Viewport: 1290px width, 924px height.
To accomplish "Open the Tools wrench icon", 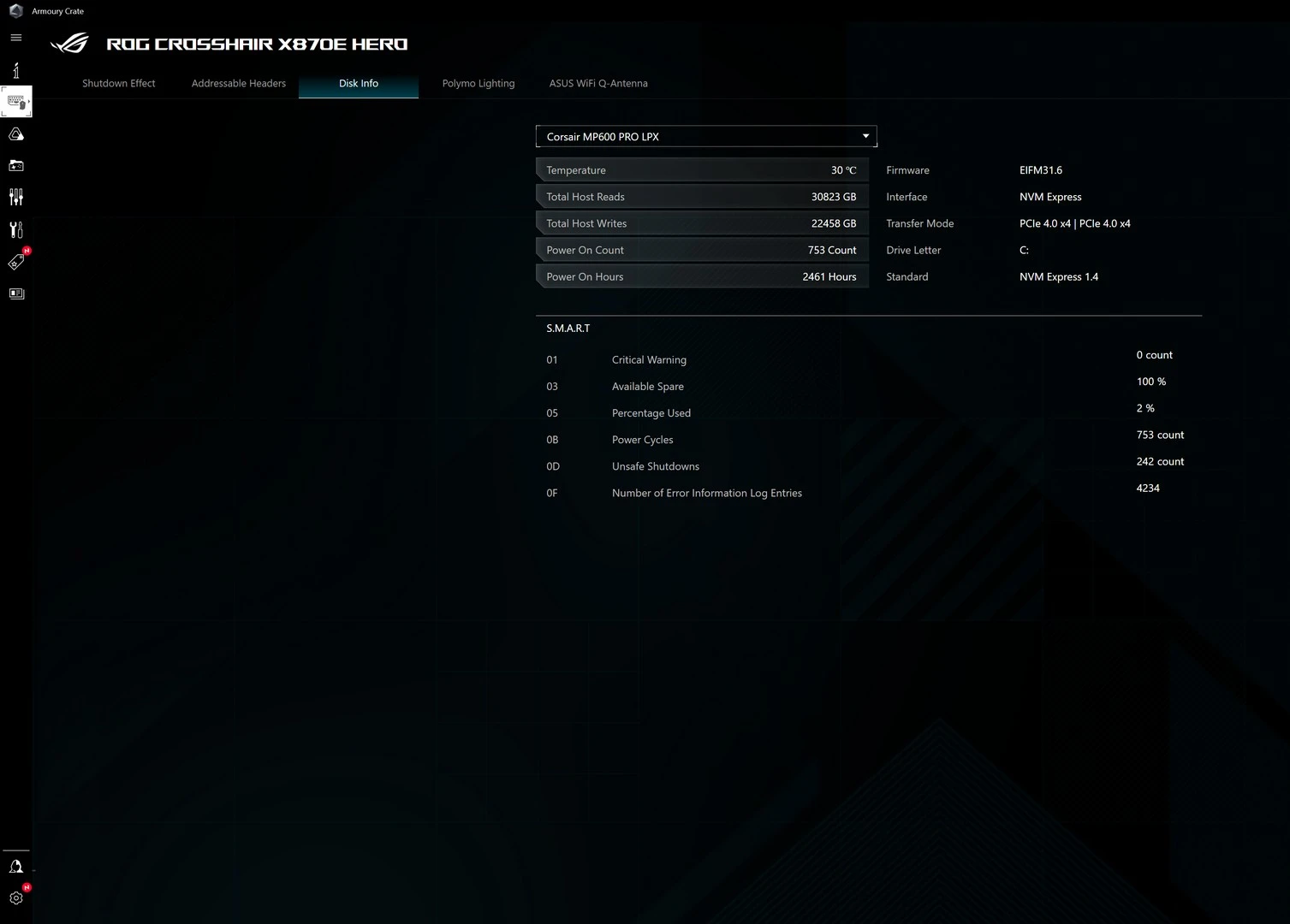I will point(16,229).
